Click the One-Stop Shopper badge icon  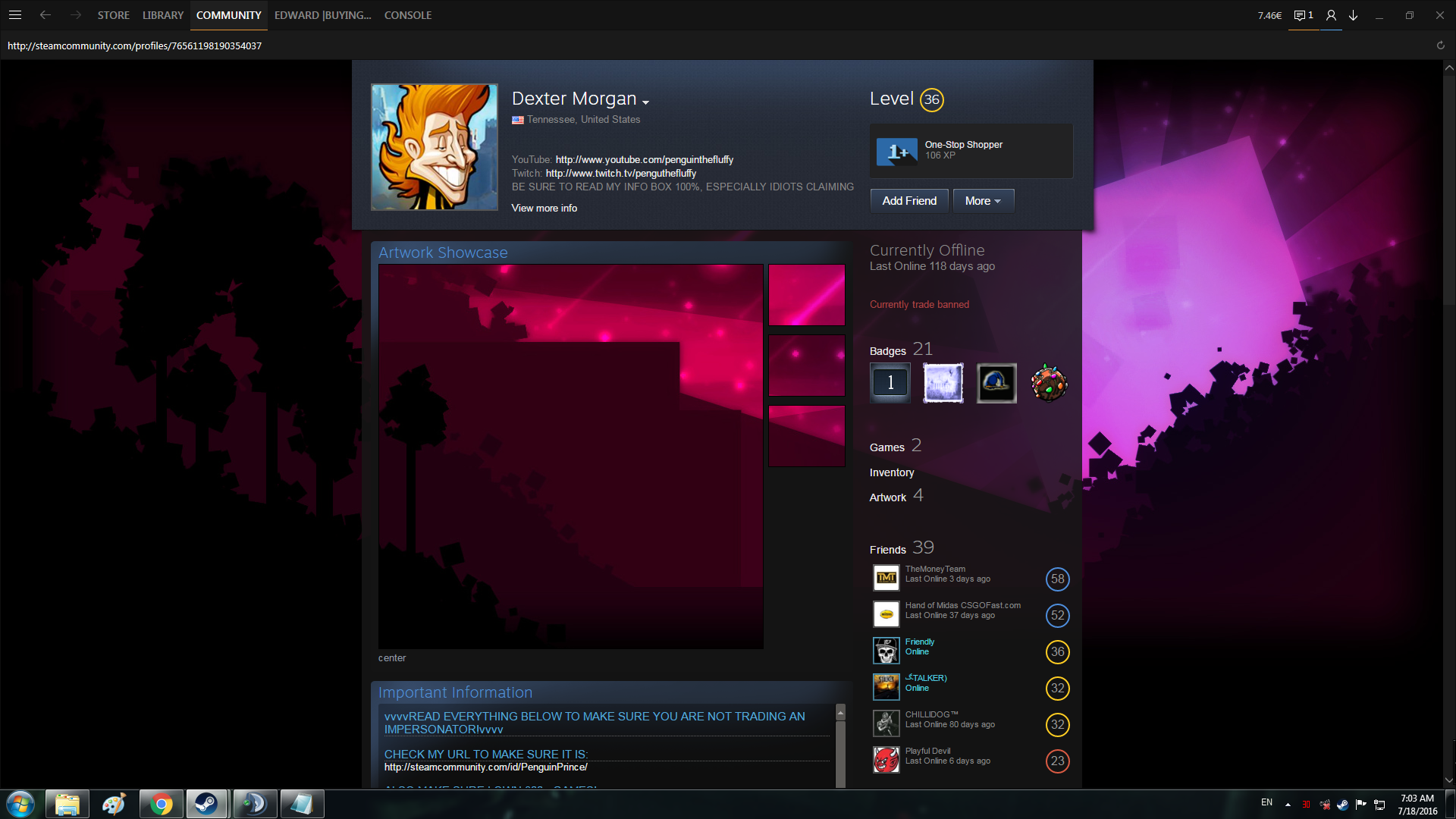pyautogui.click(x=897, y=151)
